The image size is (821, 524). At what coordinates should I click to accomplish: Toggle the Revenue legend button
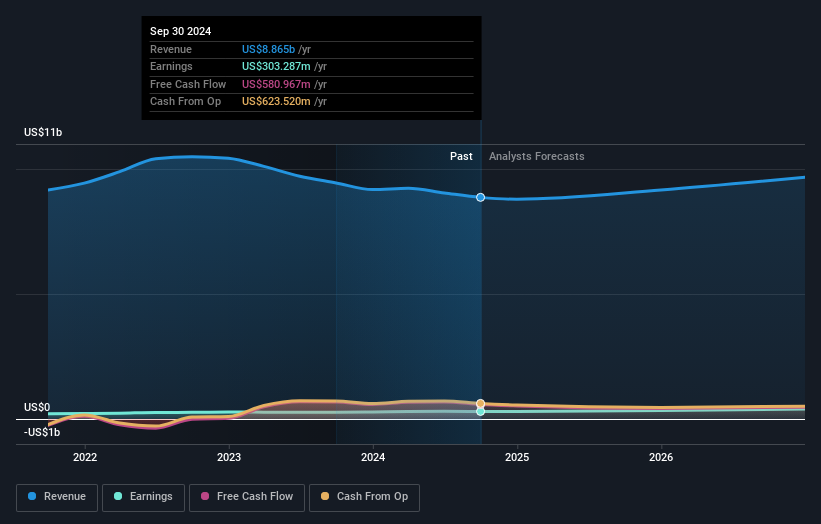point(57,497)
